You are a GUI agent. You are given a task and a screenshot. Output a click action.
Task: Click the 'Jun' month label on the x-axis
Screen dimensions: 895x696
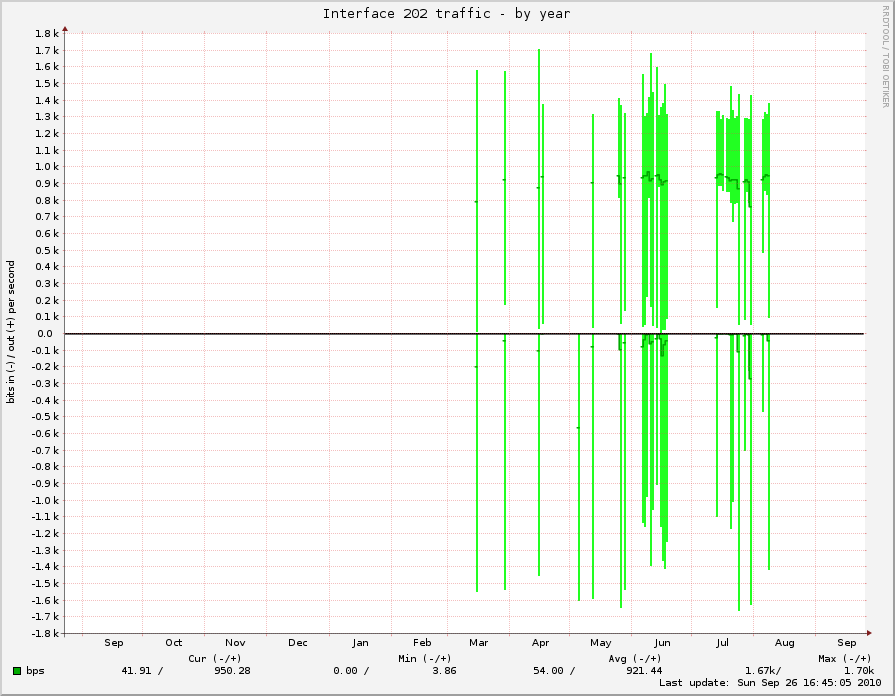point(662,643)
